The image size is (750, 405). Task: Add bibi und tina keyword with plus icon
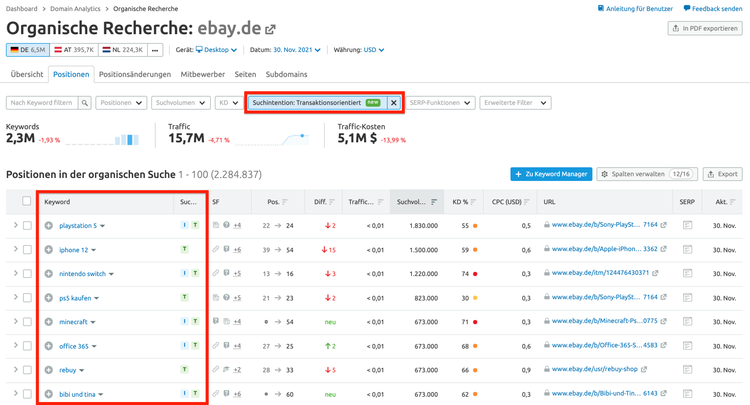pyautogui.click(x=49, y=394)
